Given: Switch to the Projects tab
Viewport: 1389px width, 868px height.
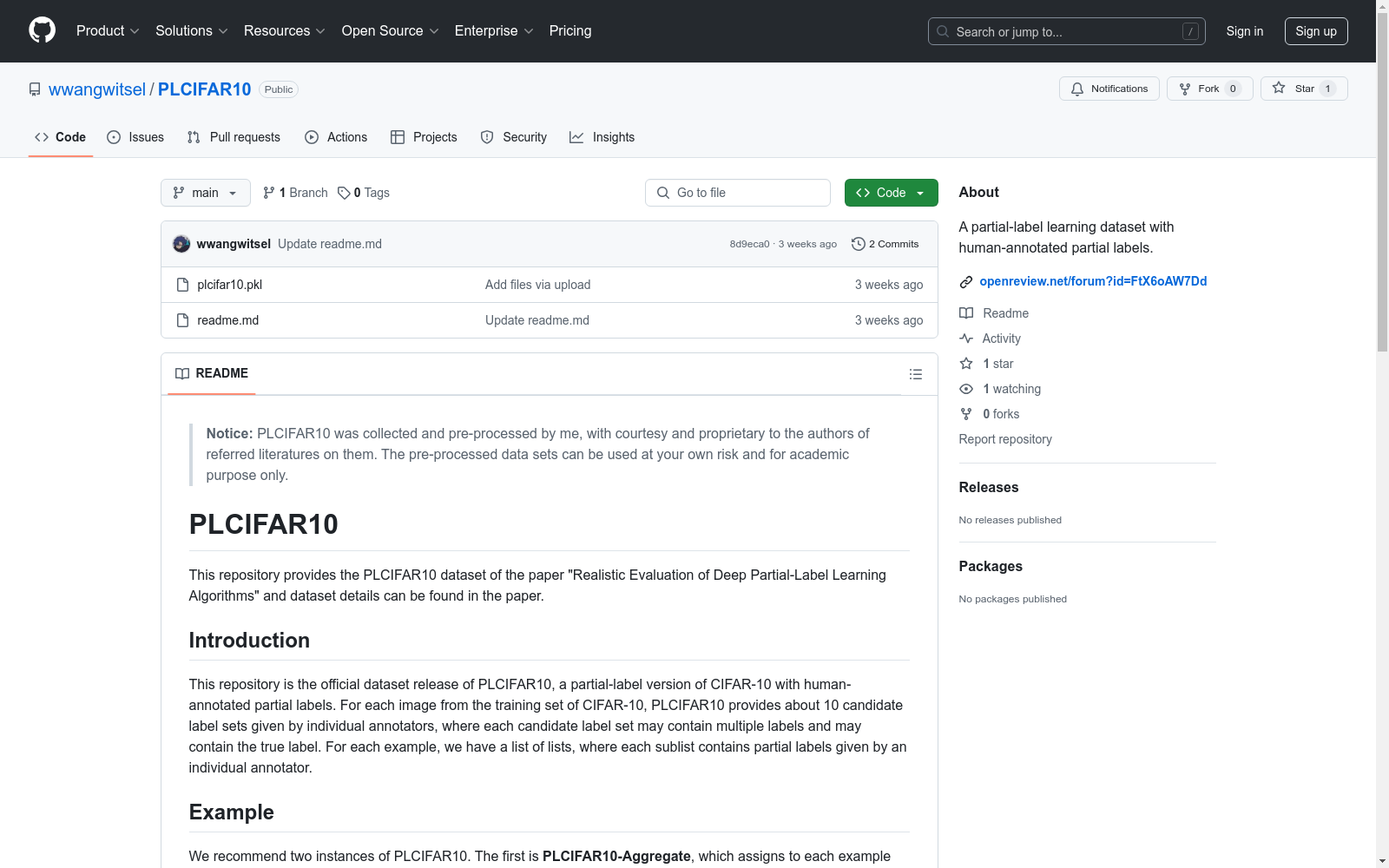Looking at the screenshot, I should (424, 137).
